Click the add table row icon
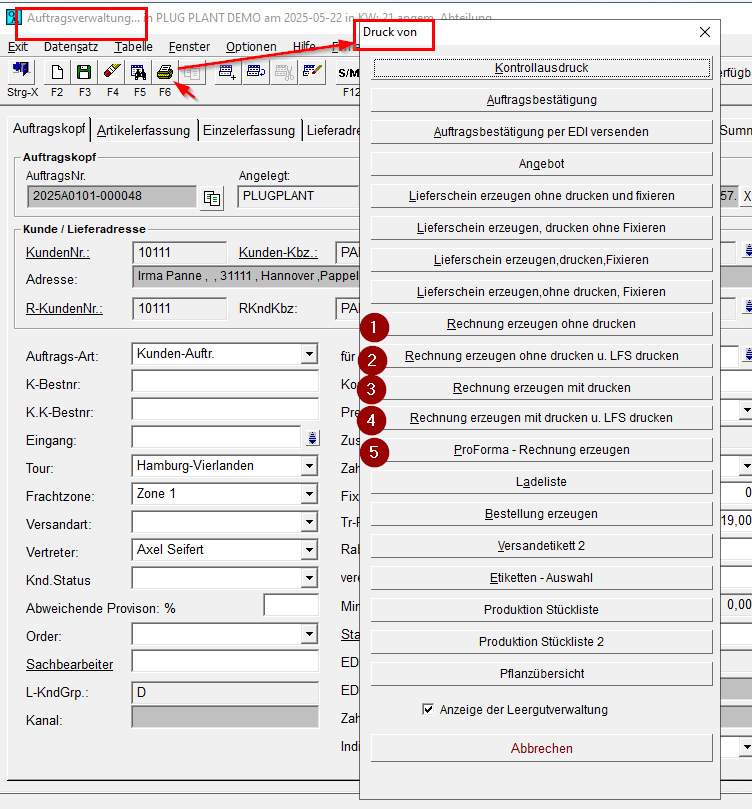The image size is (752, 809). click(227, 72)
